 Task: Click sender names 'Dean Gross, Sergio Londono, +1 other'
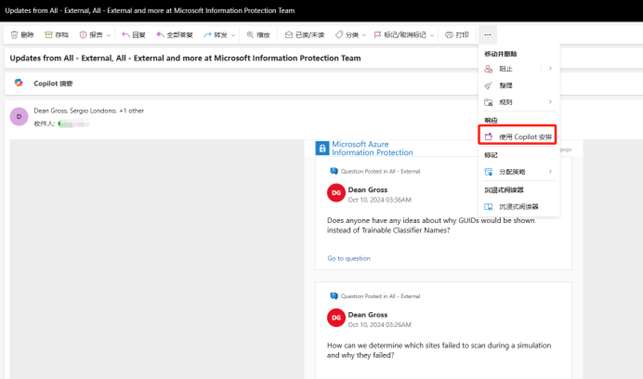(x=89, y=111)
